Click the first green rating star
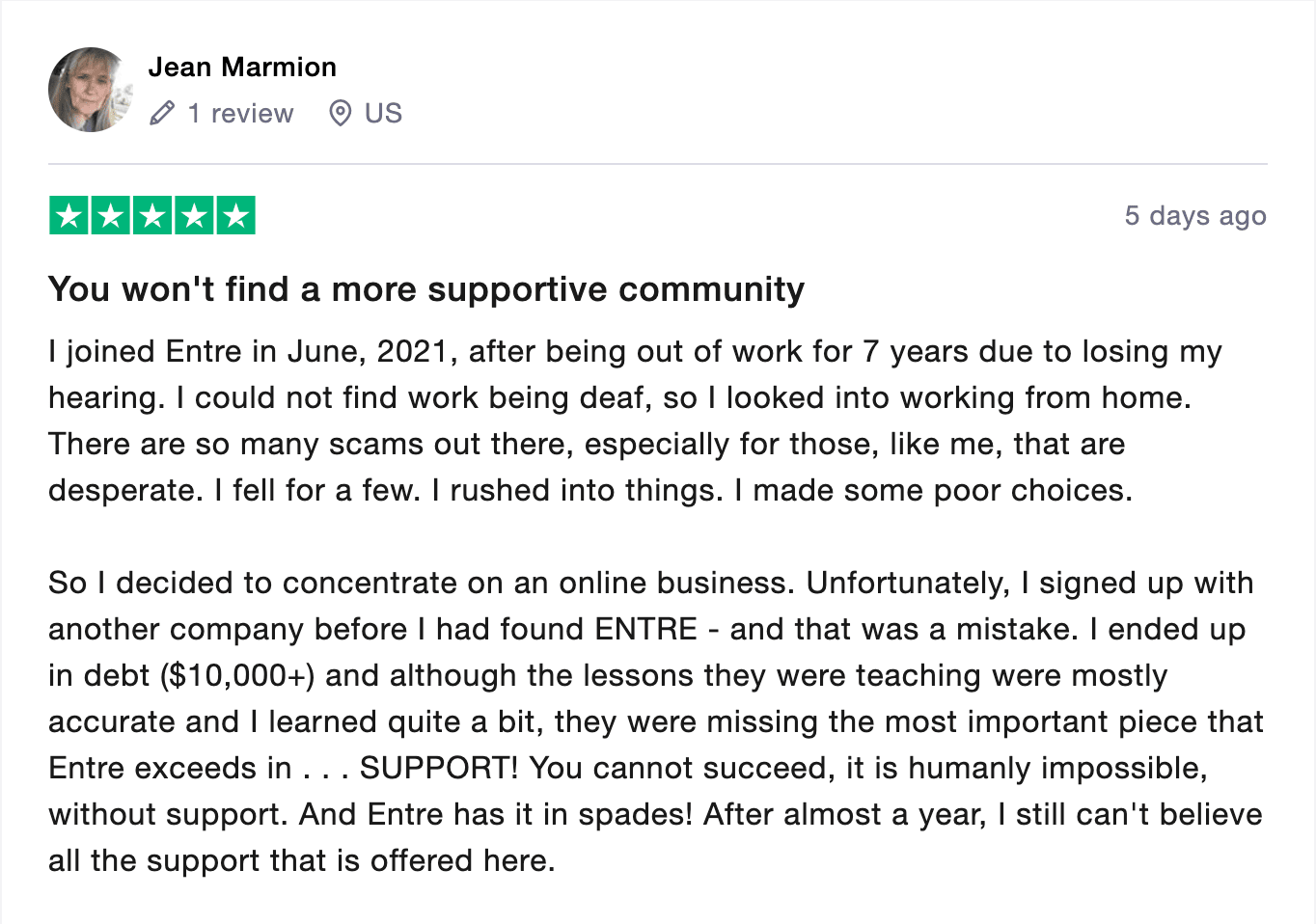The height and width of the screenshot is (924, 1316). [69, 215]
